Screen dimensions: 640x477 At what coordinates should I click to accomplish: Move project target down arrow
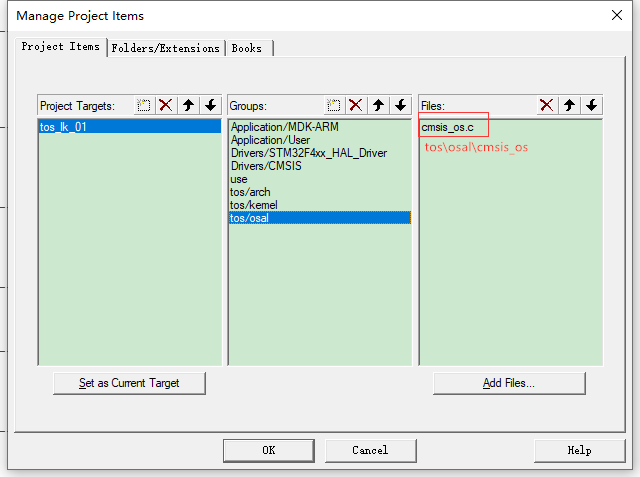point(211,105)
